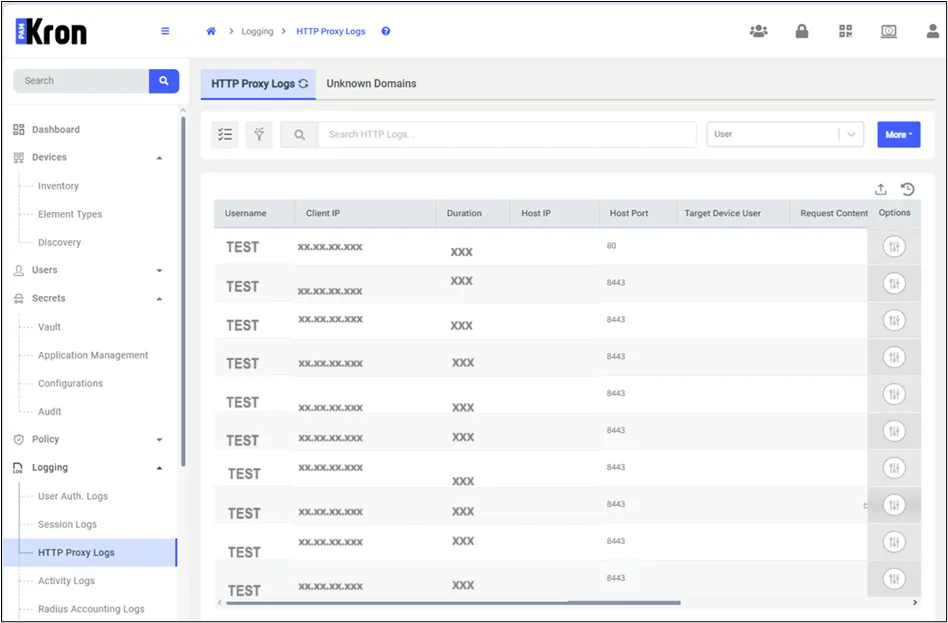The width and height of the screenshot is (948, 623).
Task: Open options icon in the fourth table row
Action: point(894,357)
